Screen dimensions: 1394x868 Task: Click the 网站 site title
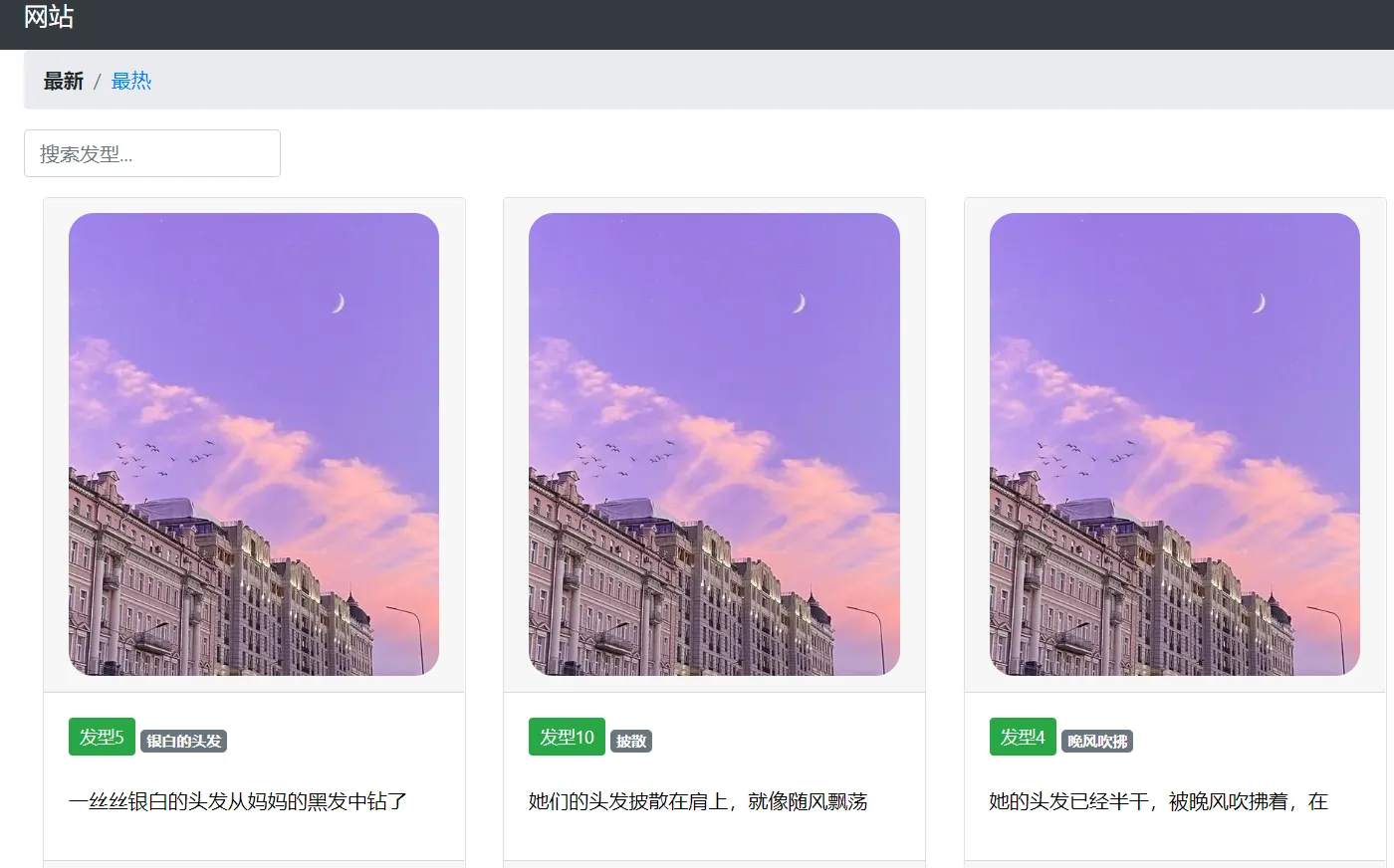coord(47,17)
